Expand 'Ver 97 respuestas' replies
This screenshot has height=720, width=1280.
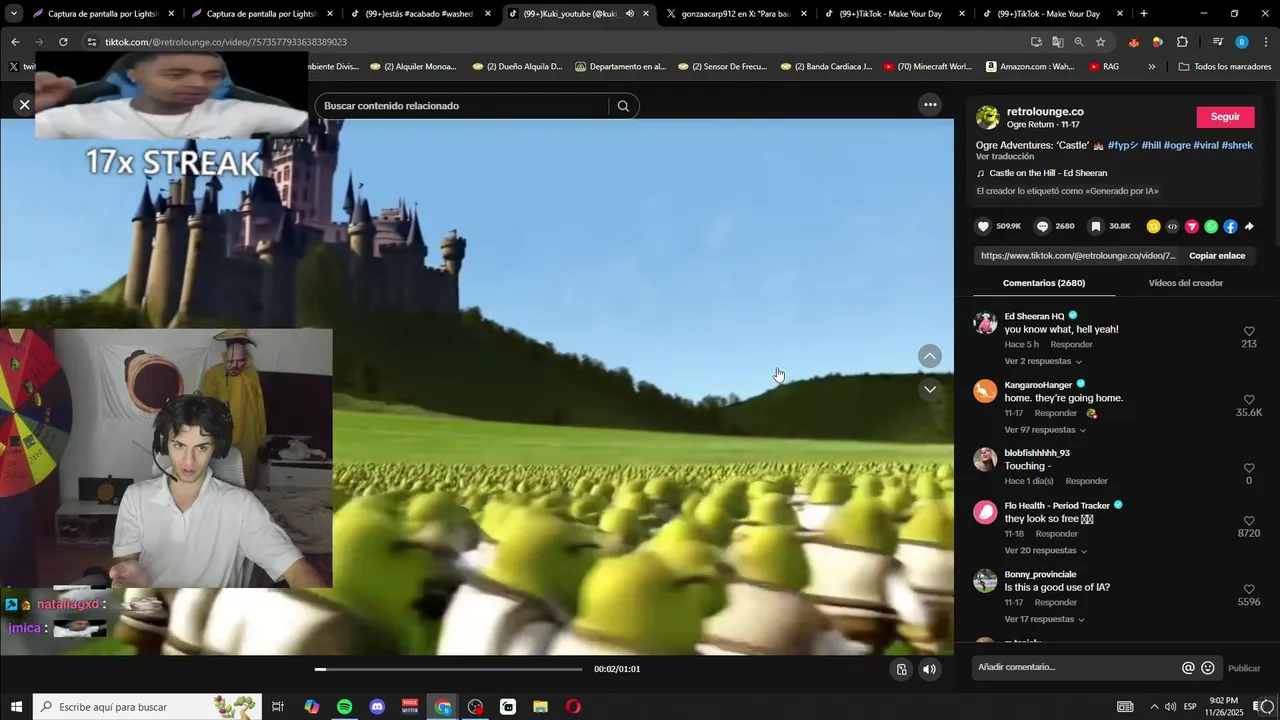pos(1045,430)
